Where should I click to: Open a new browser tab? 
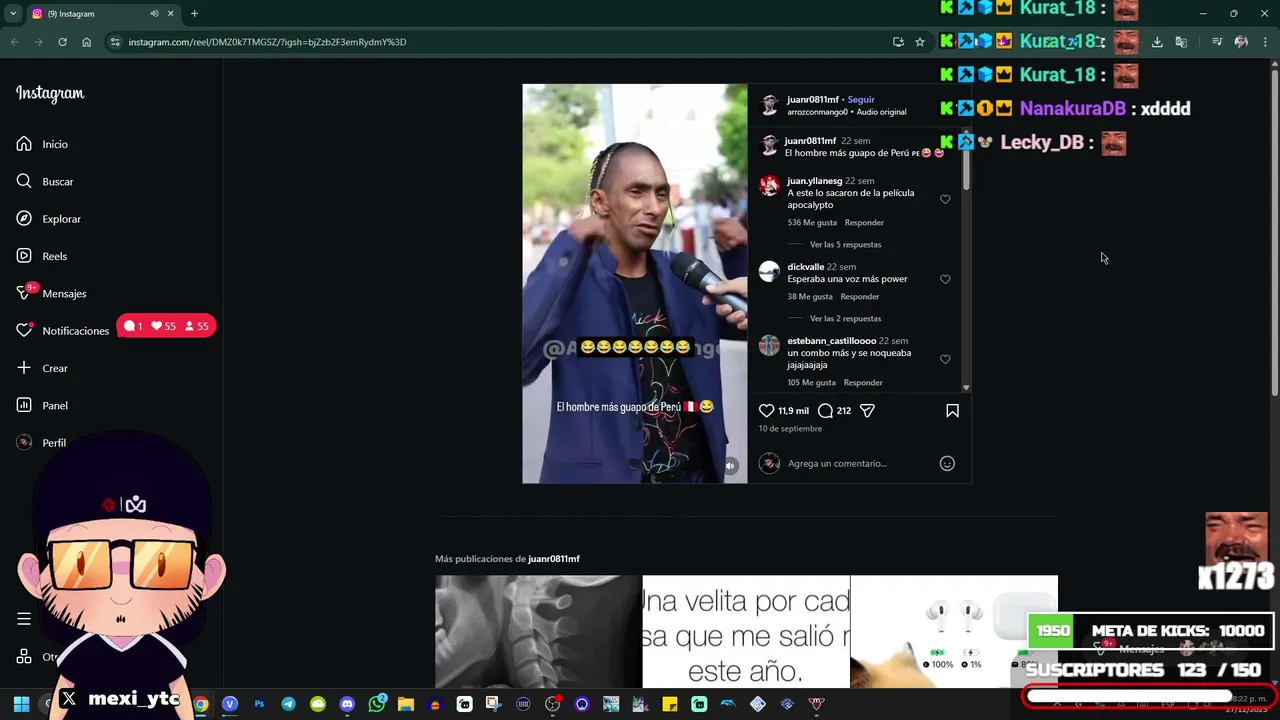(x=194, y=14)
